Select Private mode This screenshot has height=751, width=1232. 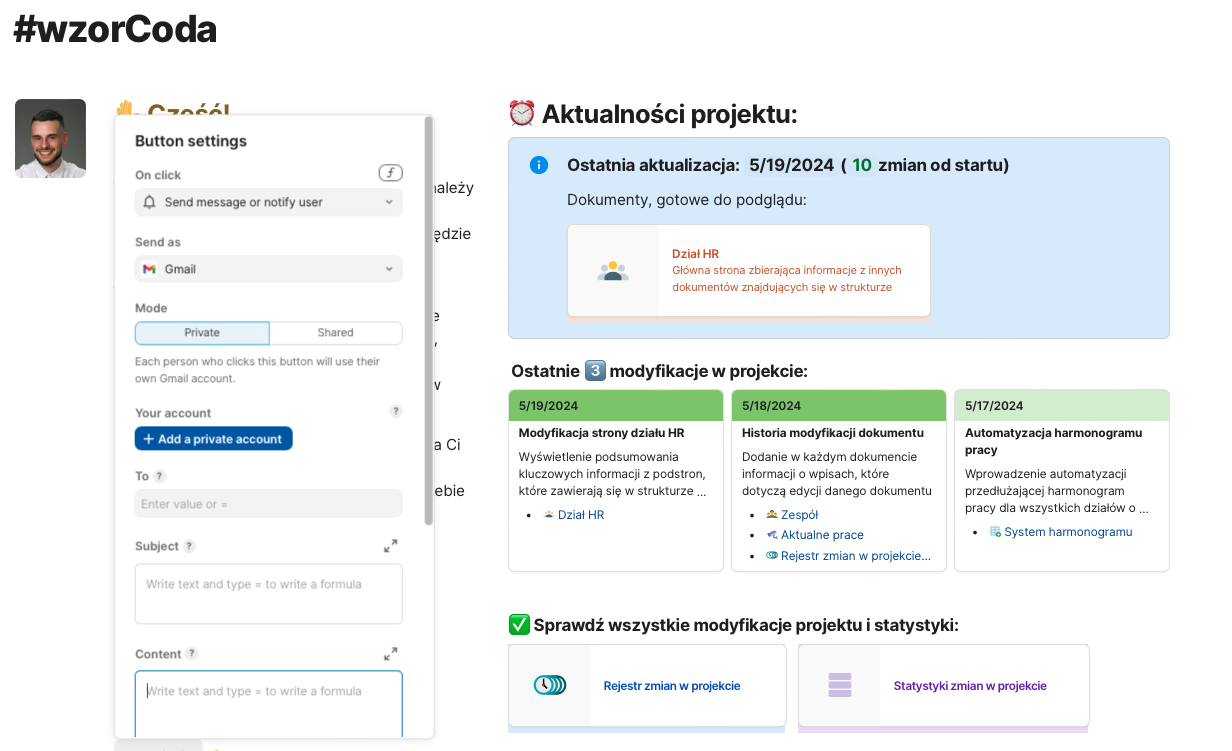pos(202,333)
